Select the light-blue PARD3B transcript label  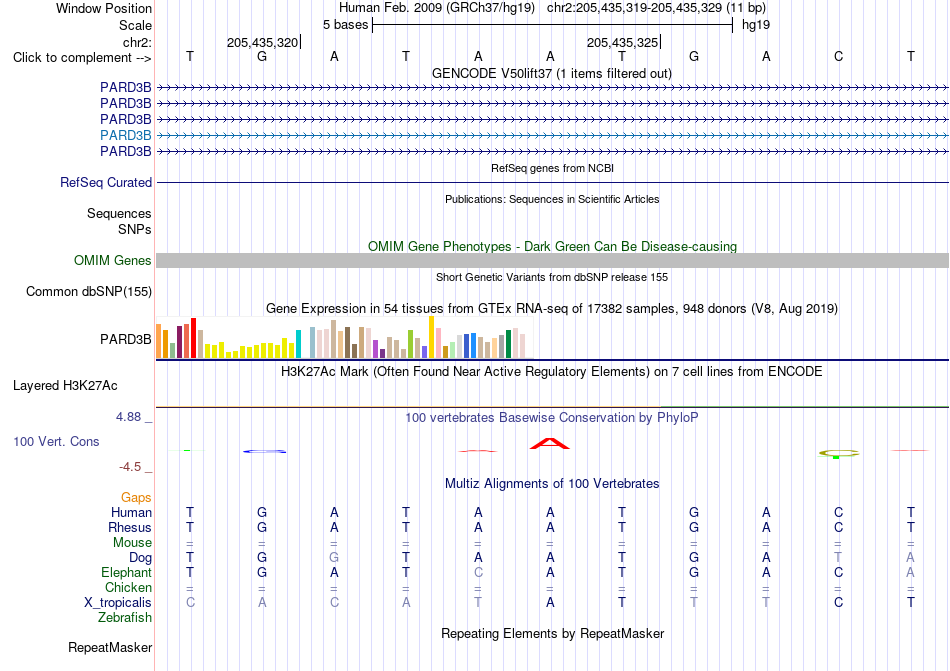point(125,135)
